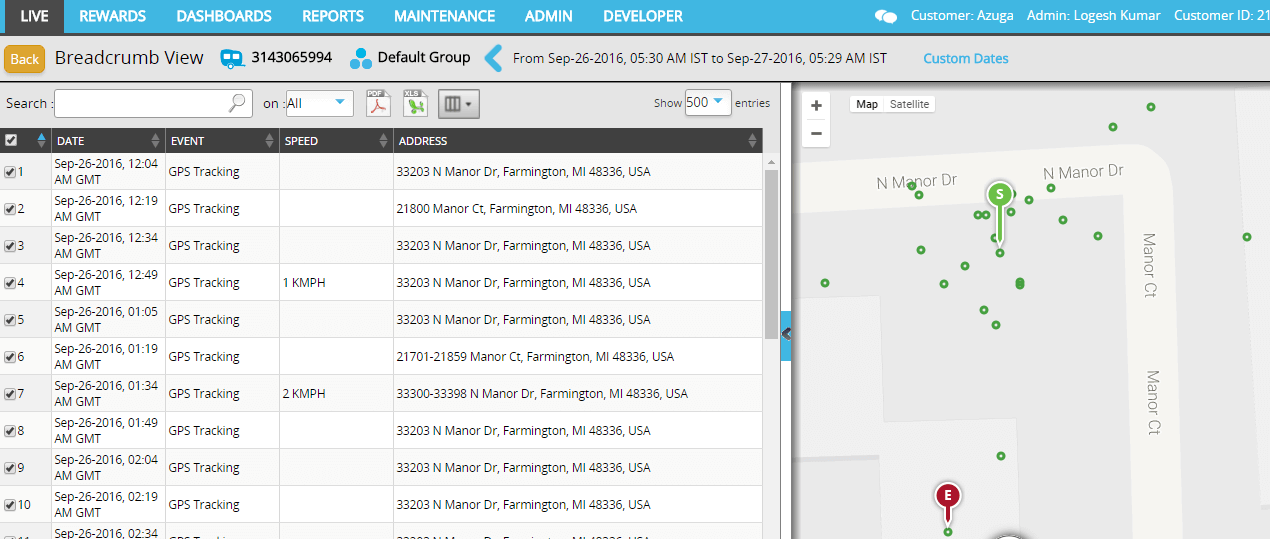Click the search magnifier icon
Image resolution: width=1270 pixels, height=539 pixels.
(x=237, y=102)
